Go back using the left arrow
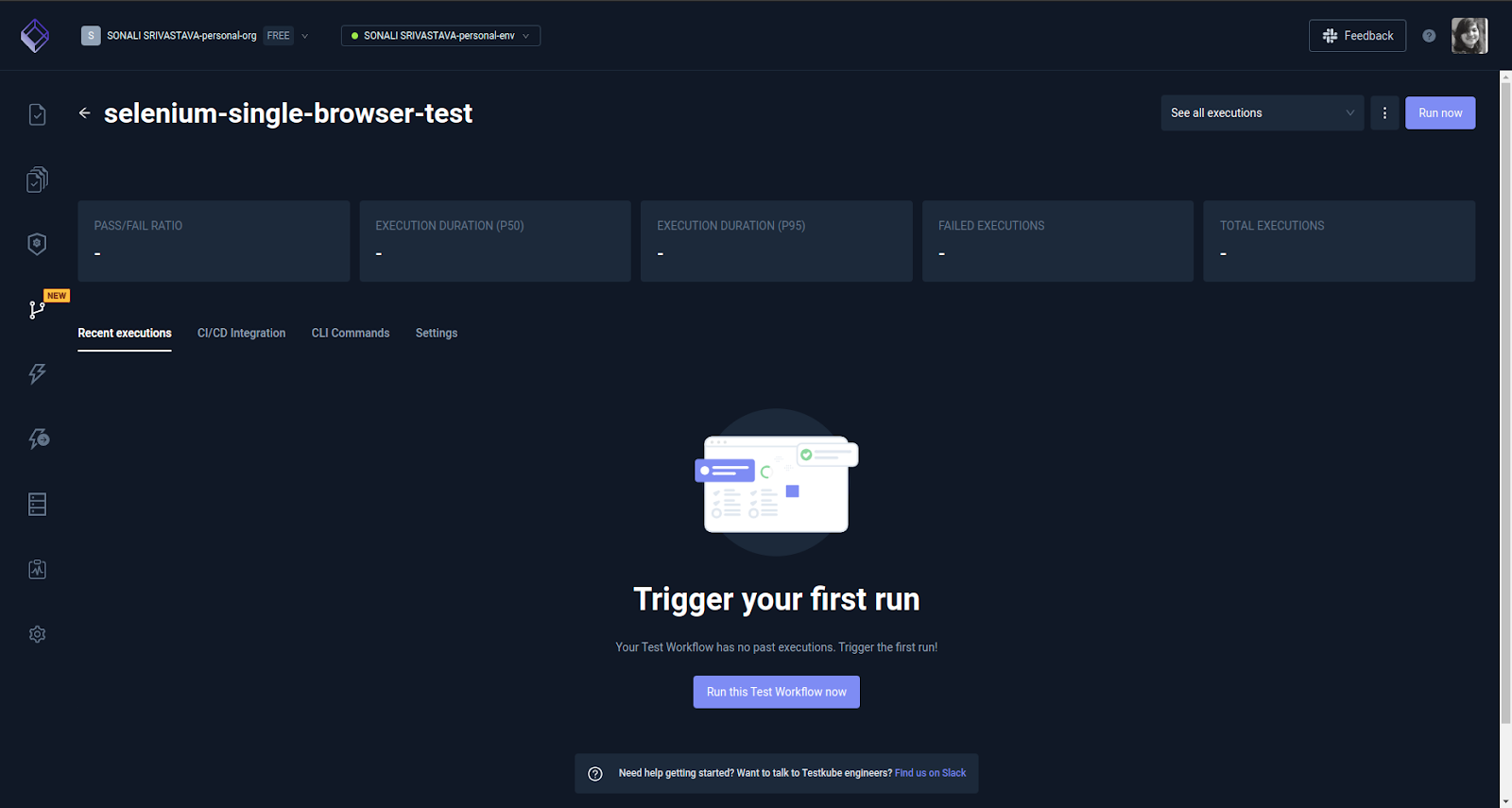Image resolution: width=1512 pixels, height=808 pixels. [x=84, y=113]
